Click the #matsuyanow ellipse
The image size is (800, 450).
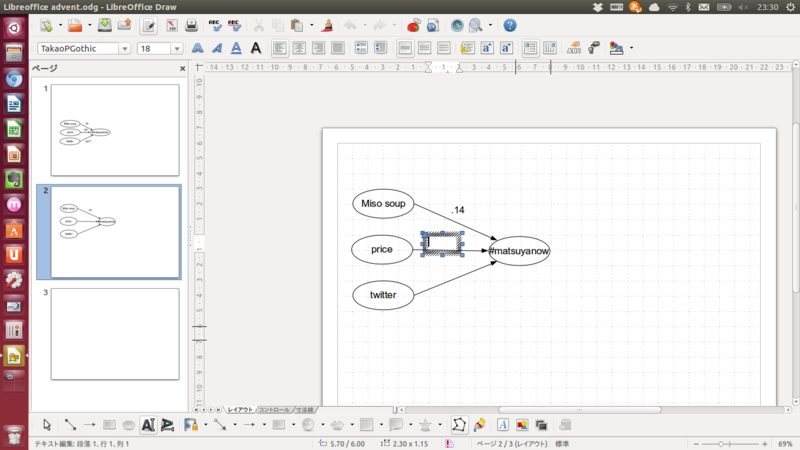(519, 251)
